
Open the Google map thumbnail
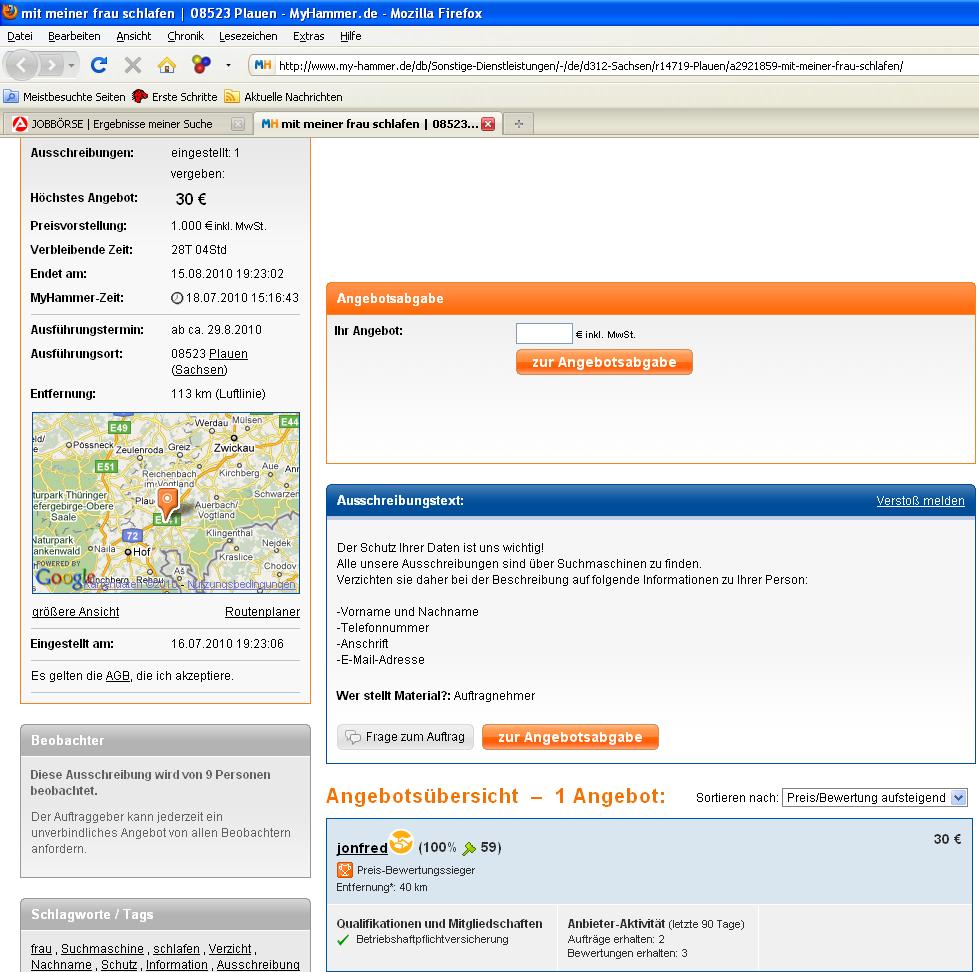point(166,503)
